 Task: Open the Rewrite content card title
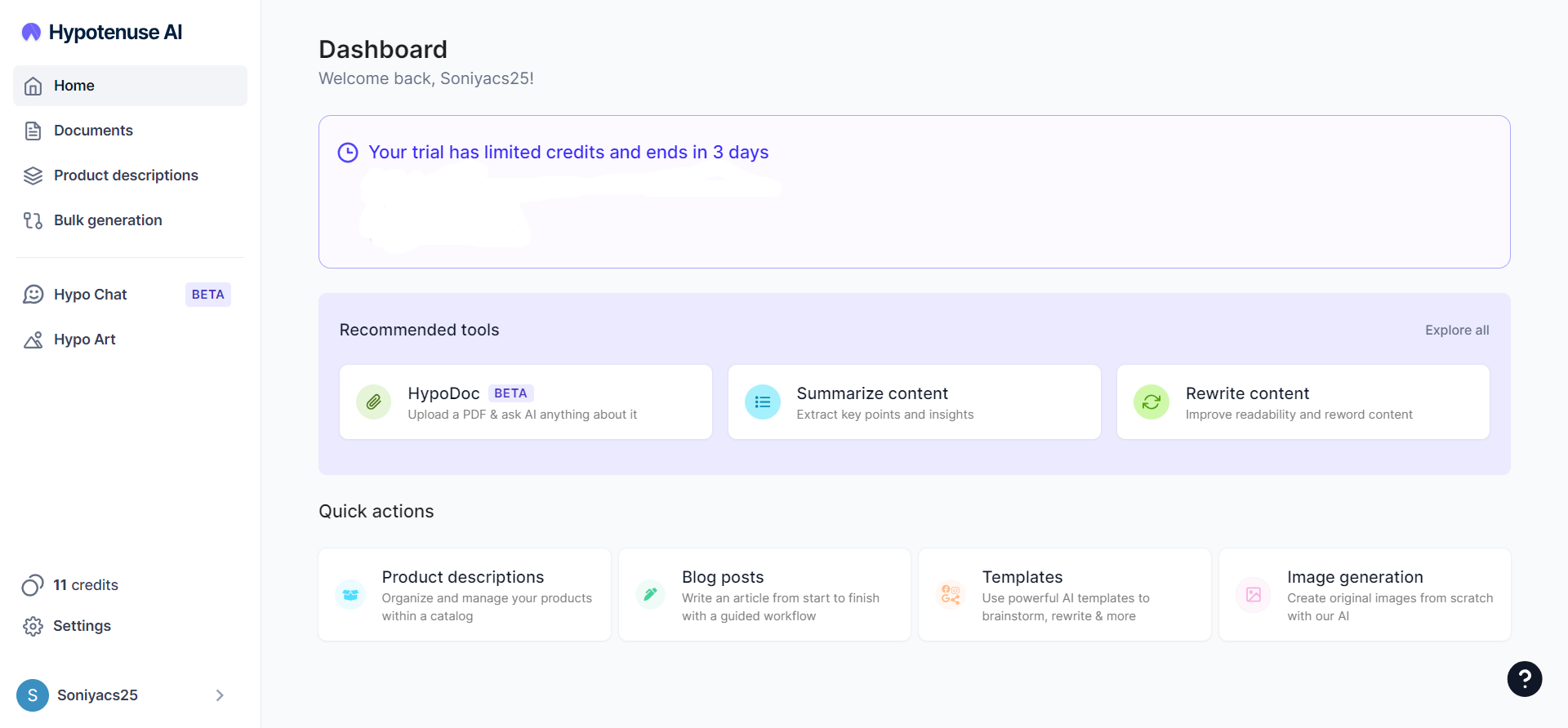[1247, 393]
